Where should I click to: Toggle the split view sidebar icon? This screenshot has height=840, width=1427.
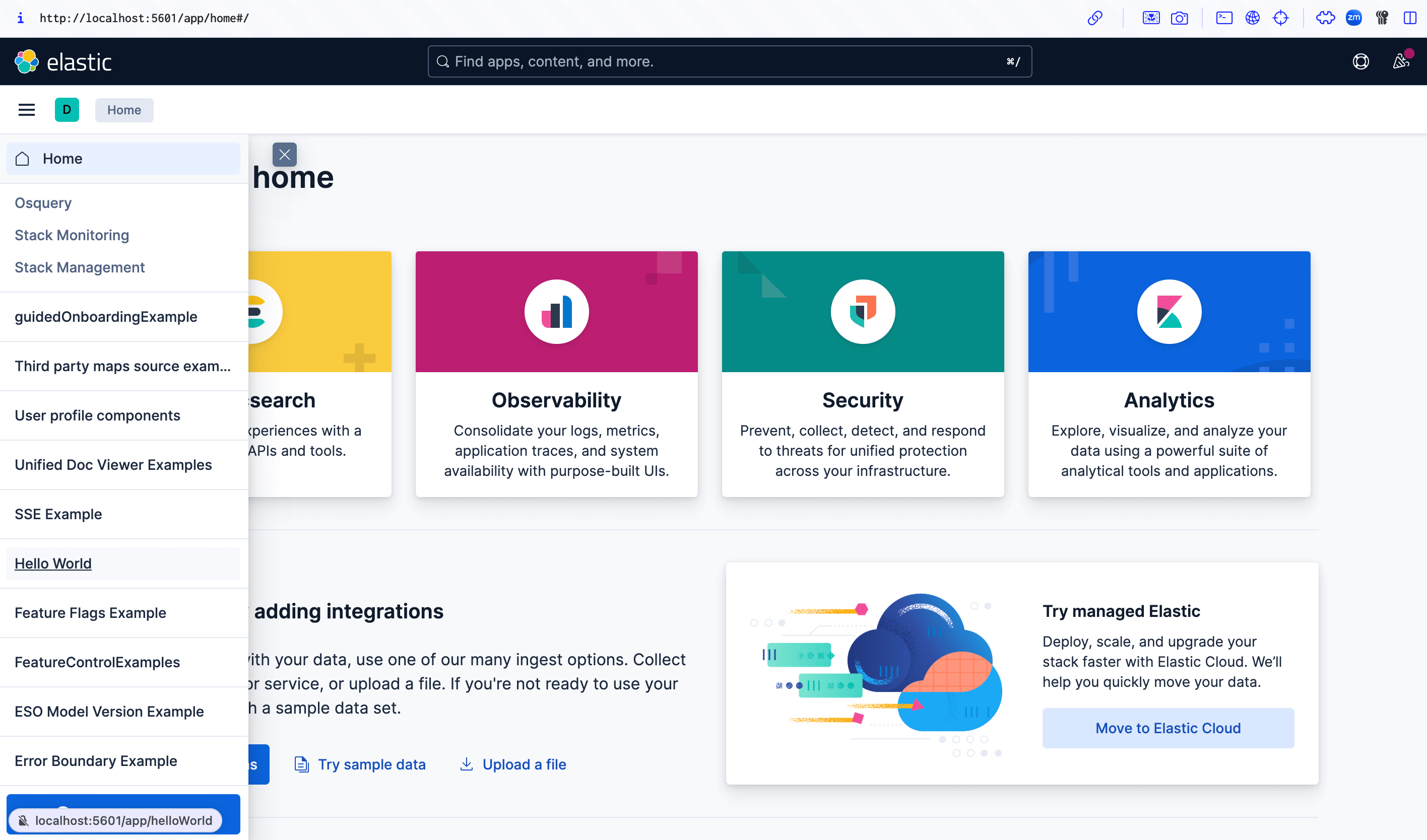[x=1410, y=18]
